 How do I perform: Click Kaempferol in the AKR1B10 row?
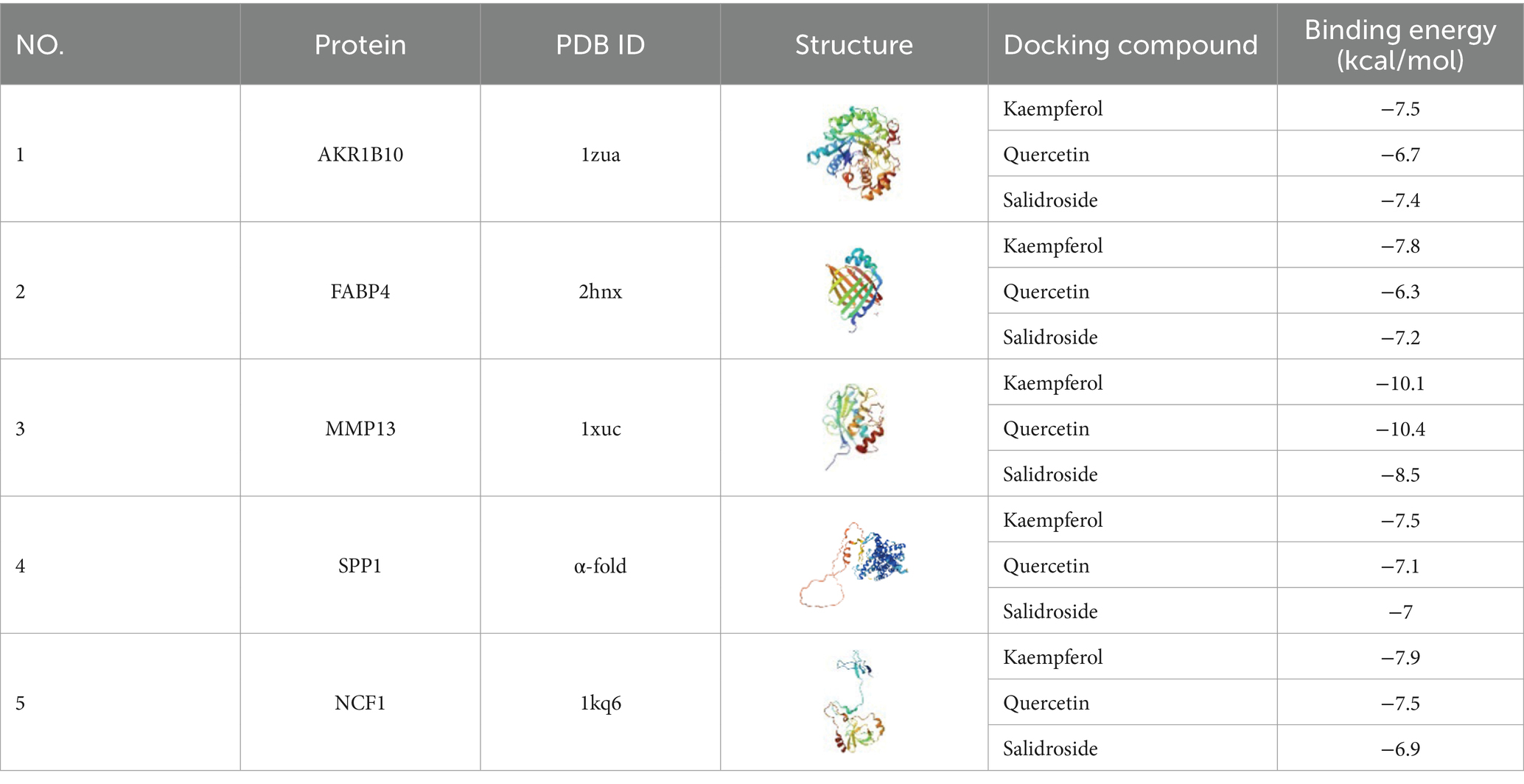1053,109
